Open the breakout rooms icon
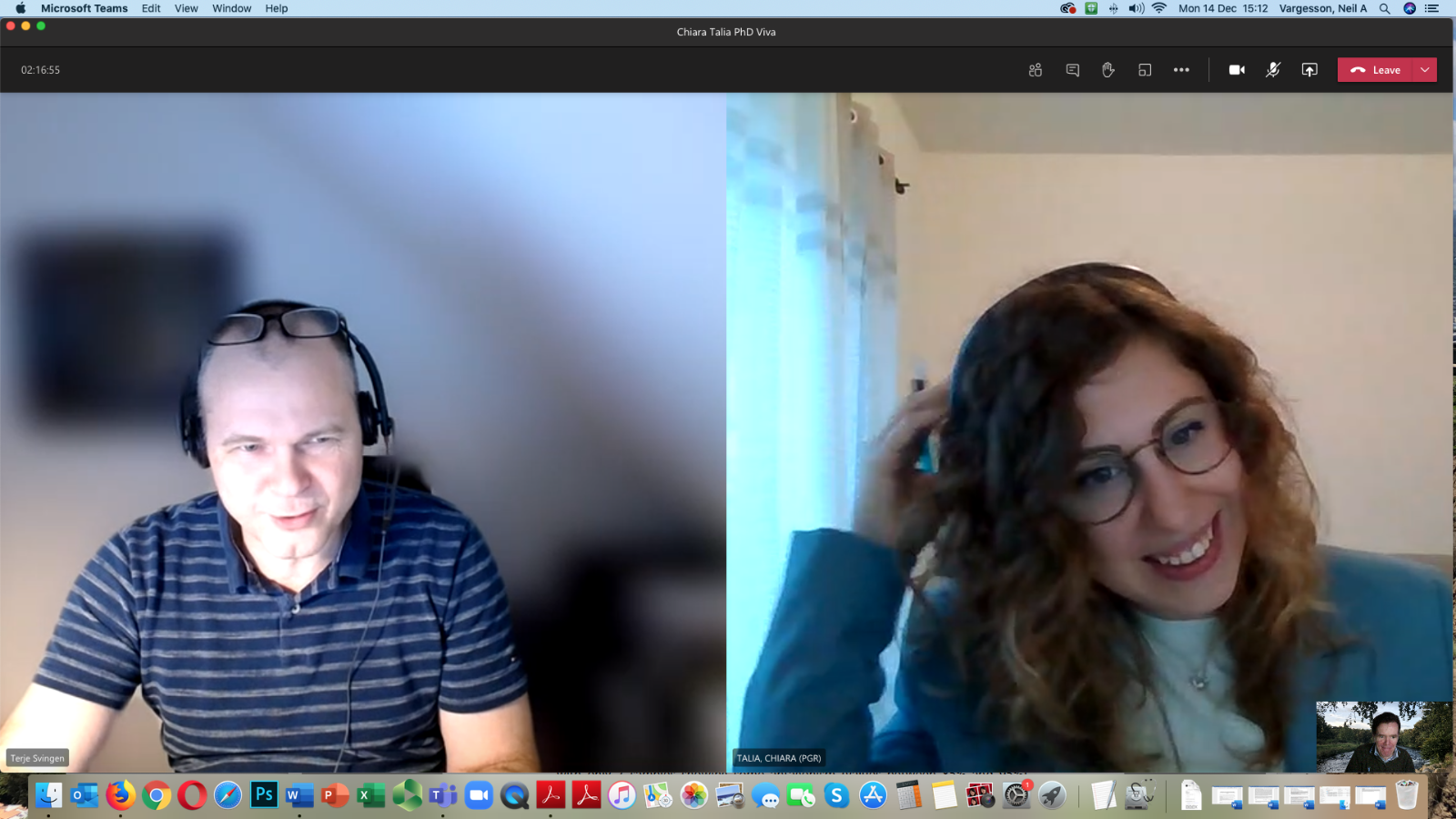The image size is (1456, 819). (x=1145, y=70)
